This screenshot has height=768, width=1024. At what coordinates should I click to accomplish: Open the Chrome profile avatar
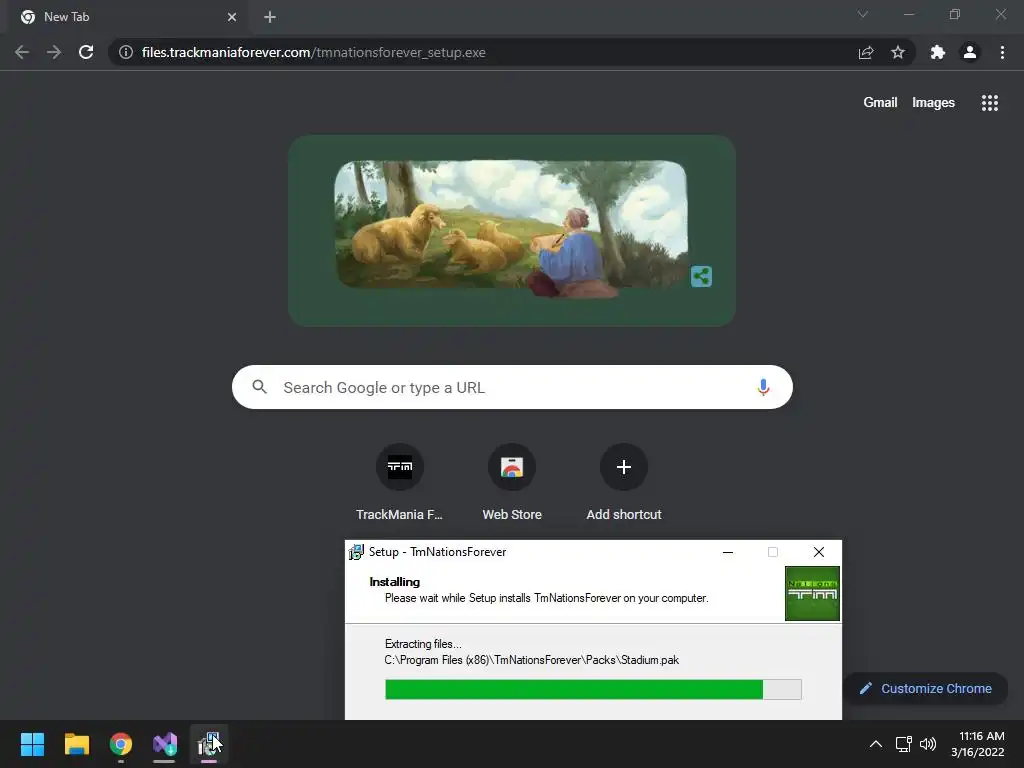(x=970, y=52)
